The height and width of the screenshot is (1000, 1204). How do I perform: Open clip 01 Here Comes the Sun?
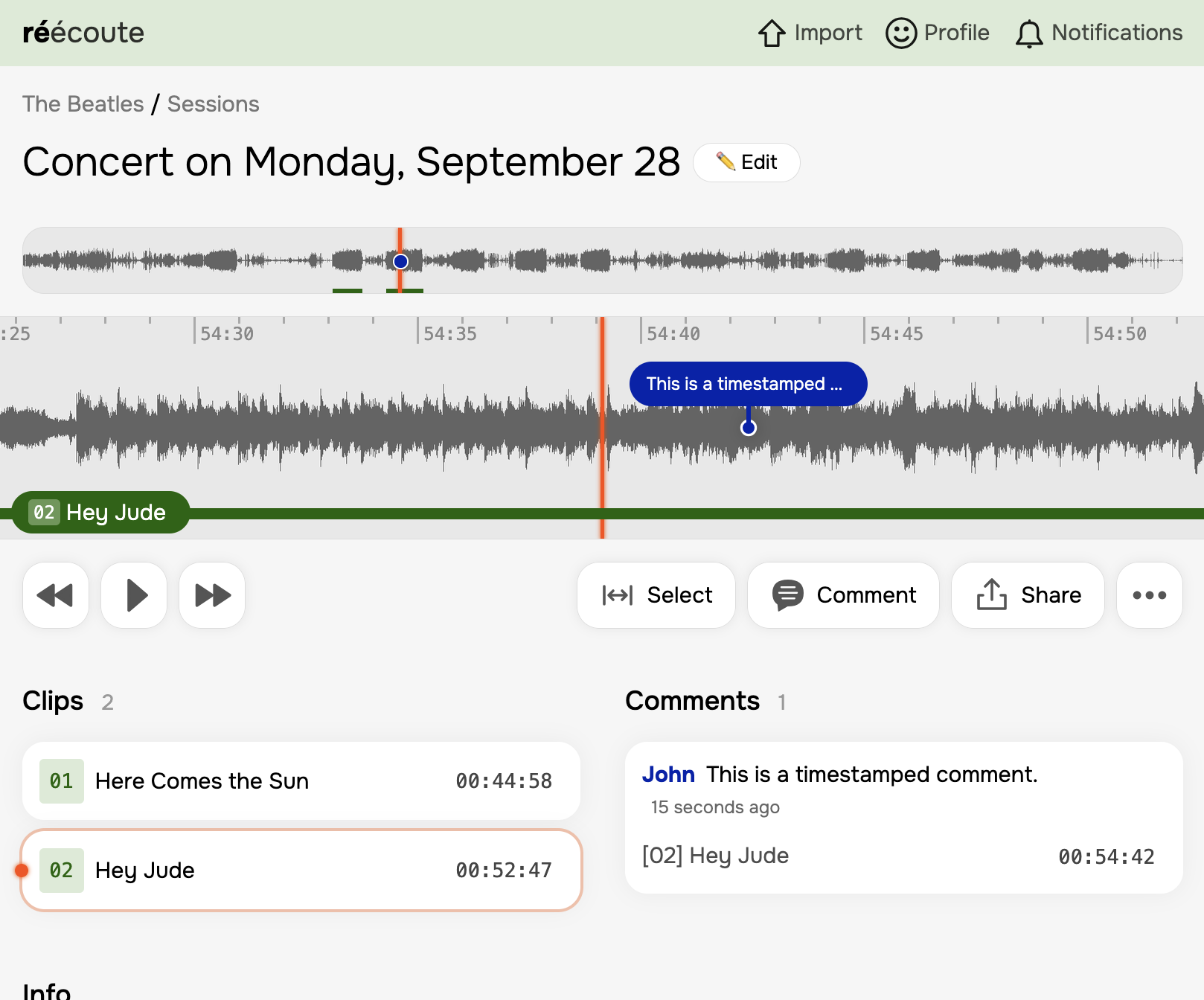coord(301,781)
